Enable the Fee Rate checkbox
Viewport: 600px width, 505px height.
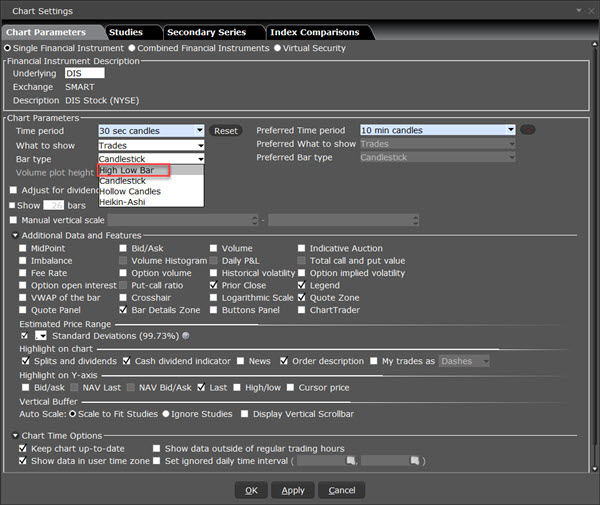pos(23,273)
